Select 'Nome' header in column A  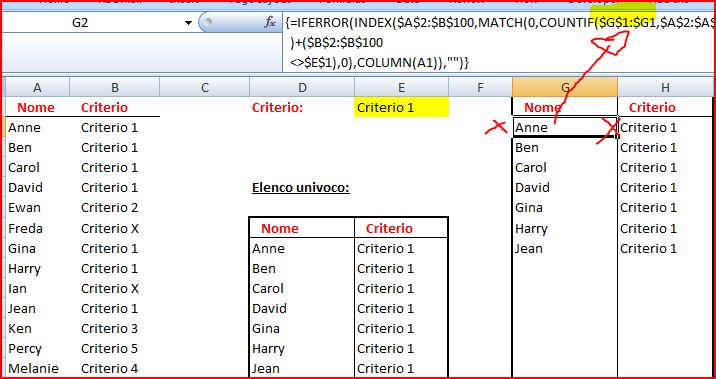coord(36,108)
